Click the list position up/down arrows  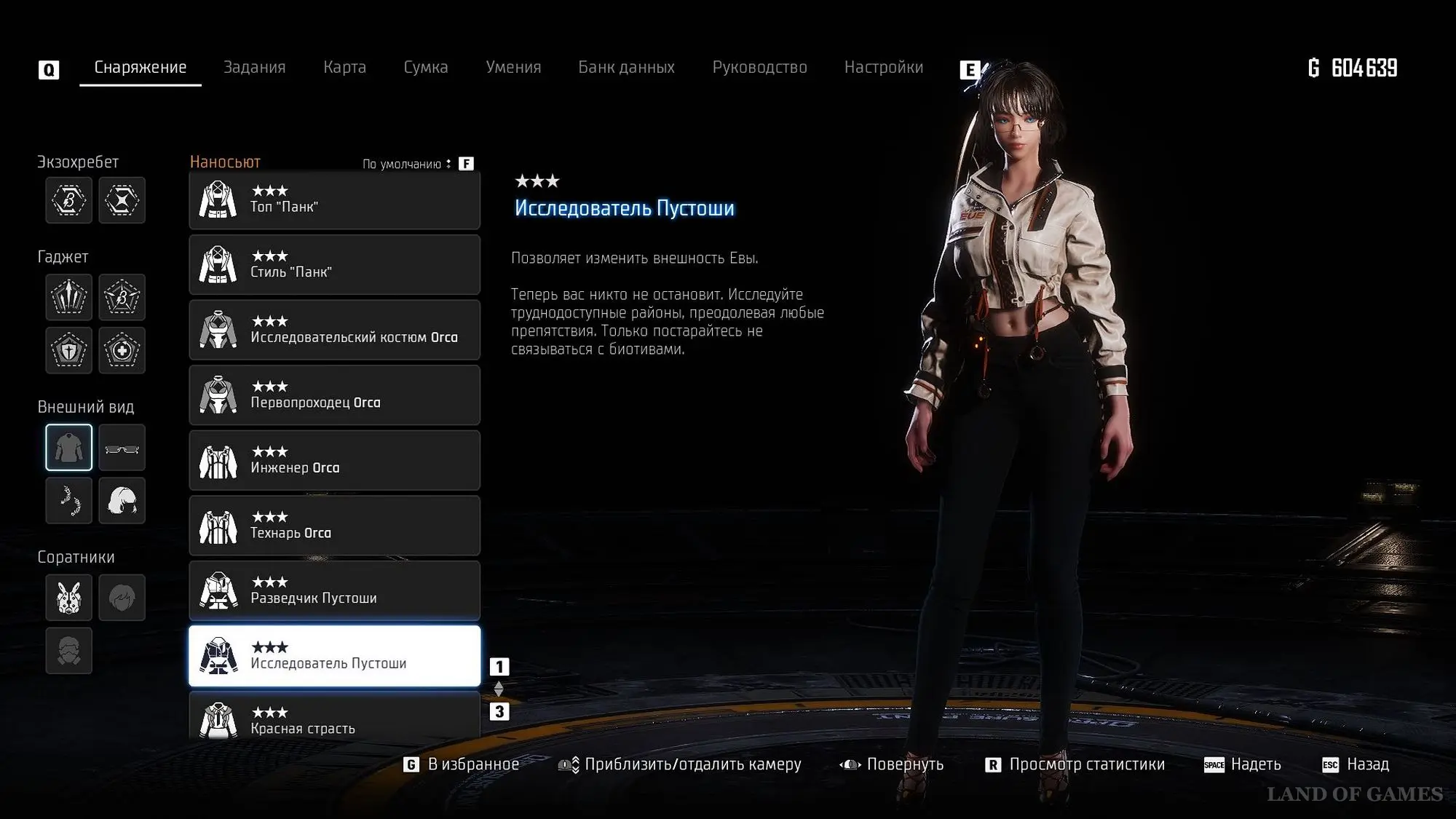(499, 689)
